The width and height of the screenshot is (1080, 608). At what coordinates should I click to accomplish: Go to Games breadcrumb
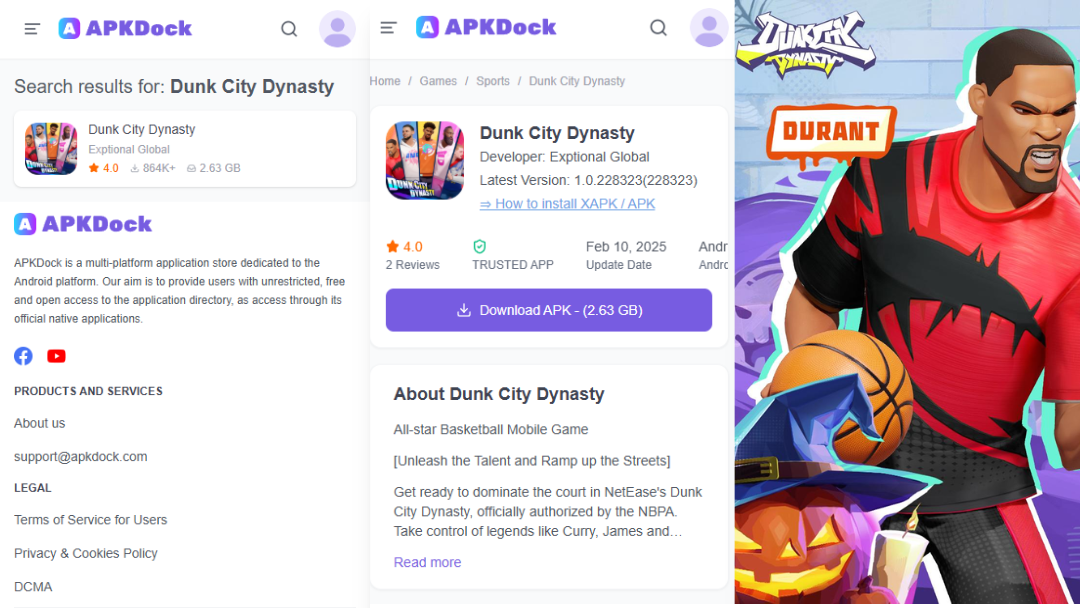[438, 81]
